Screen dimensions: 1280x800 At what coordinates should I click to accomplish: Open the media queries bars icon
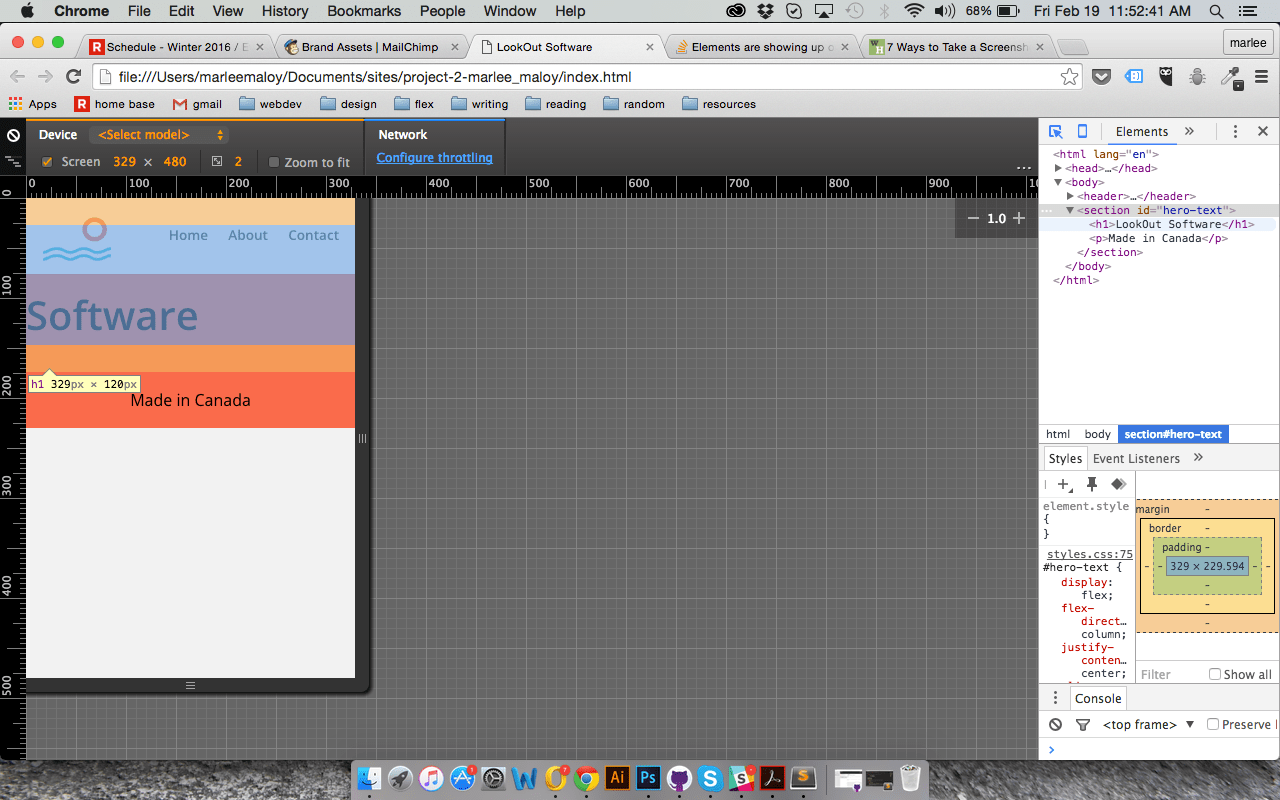pos(13,161)
